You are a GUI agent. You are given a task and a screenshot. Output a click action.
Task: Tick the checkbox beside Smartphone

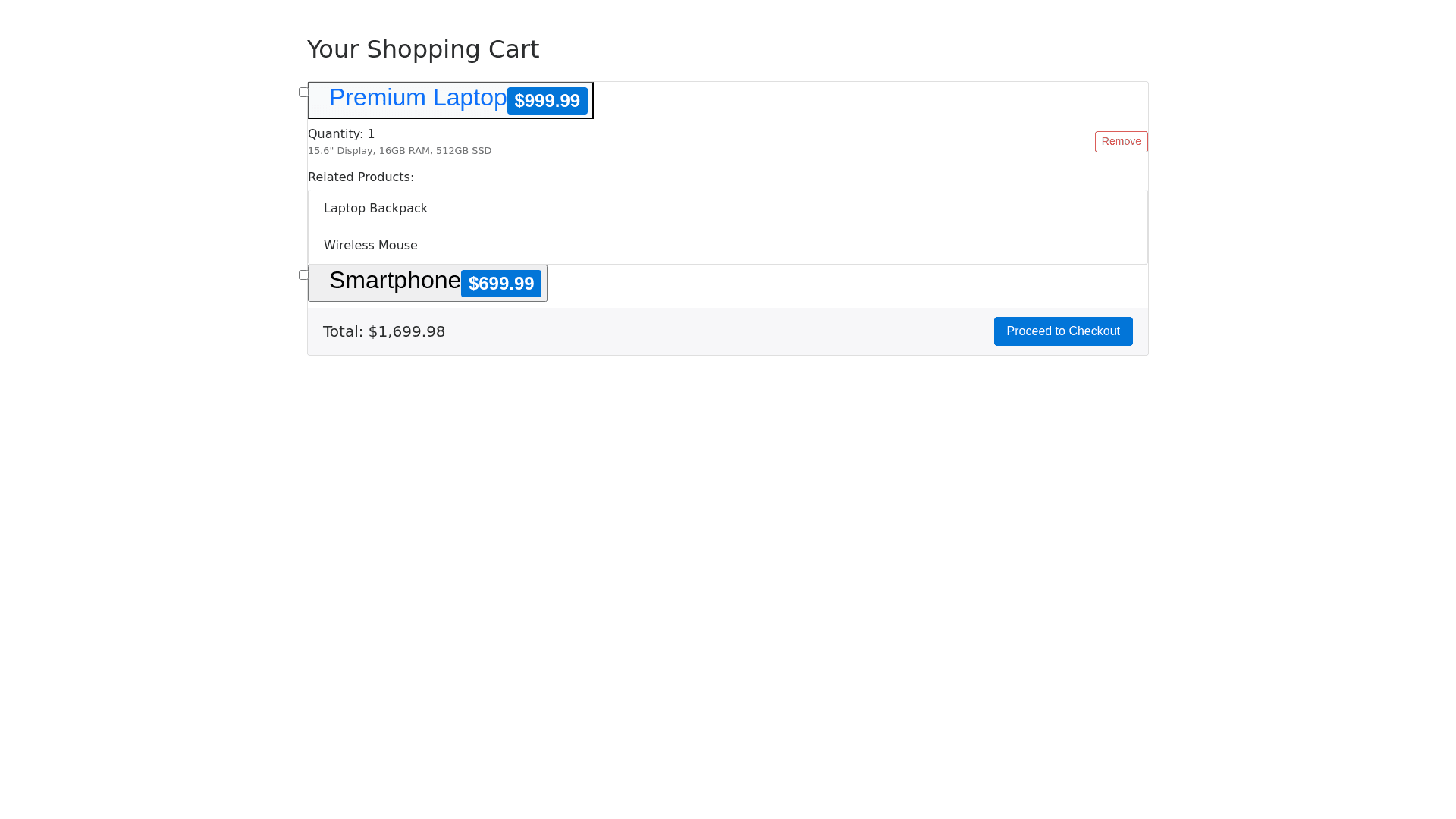pos(303,275)
